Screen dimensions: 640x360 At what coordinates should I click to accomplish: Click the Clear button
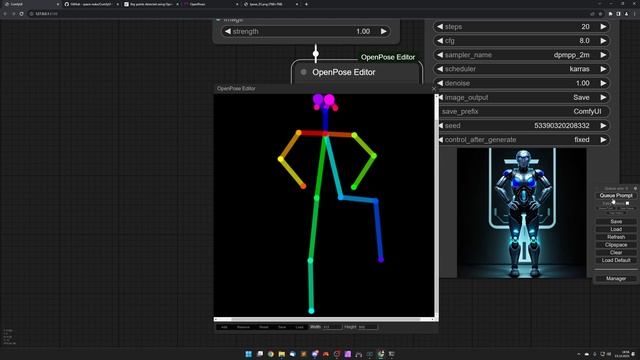pyautogui.click(x=616, y=253)
